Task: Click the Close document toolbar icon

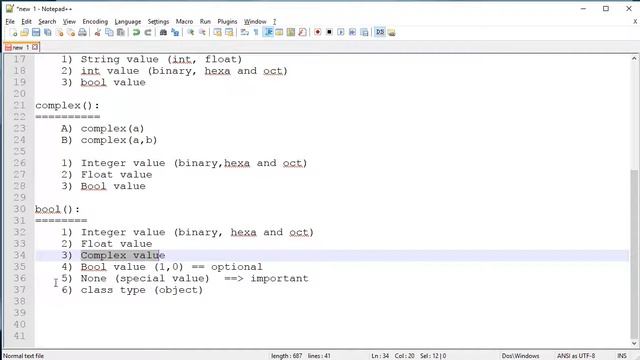Action: pos(60,32)
